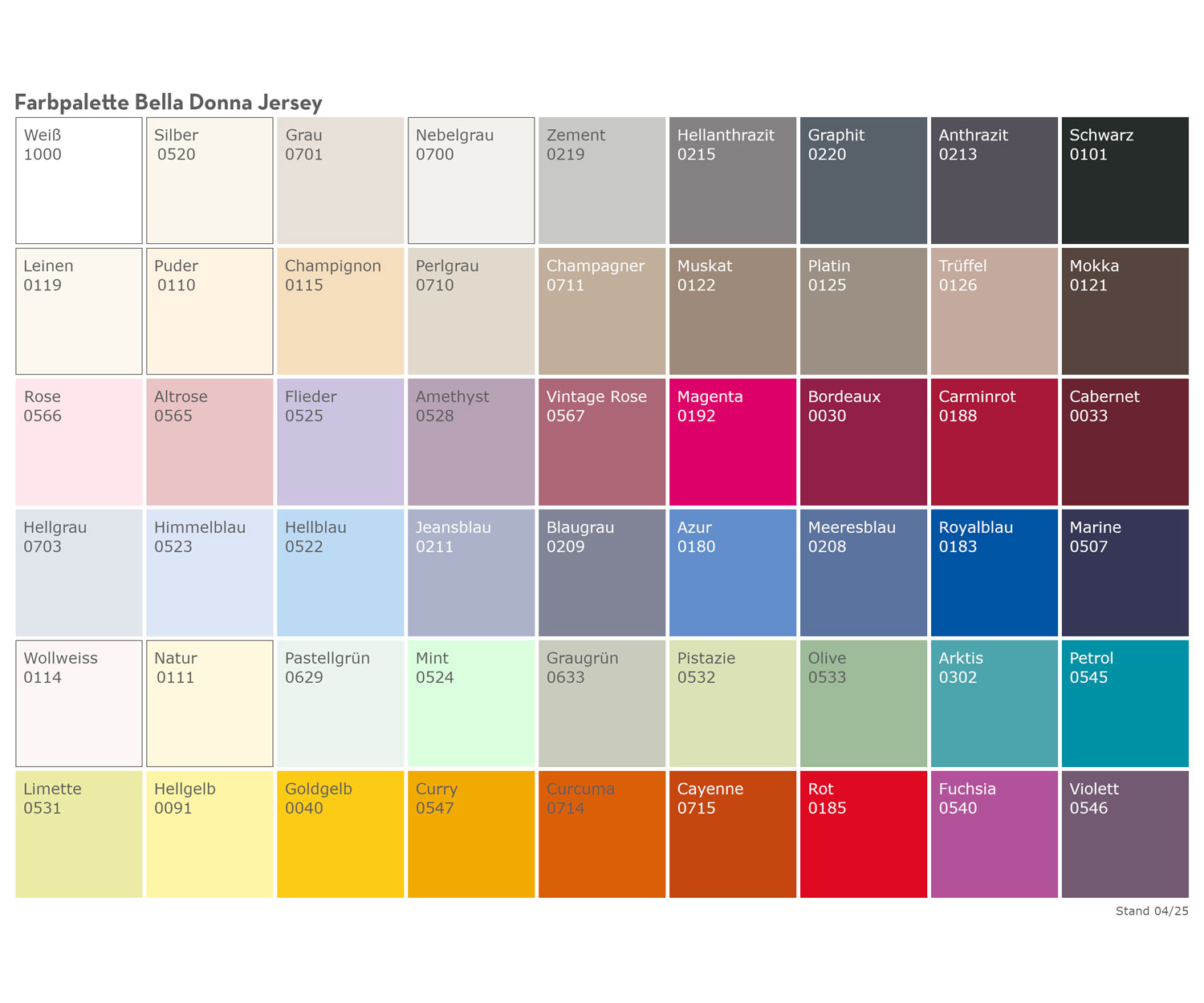Image resolution: width=1204 pixels, height=1003 pixels.
Task: Click the Azur 0180 swatch
Action: (732, 573)
